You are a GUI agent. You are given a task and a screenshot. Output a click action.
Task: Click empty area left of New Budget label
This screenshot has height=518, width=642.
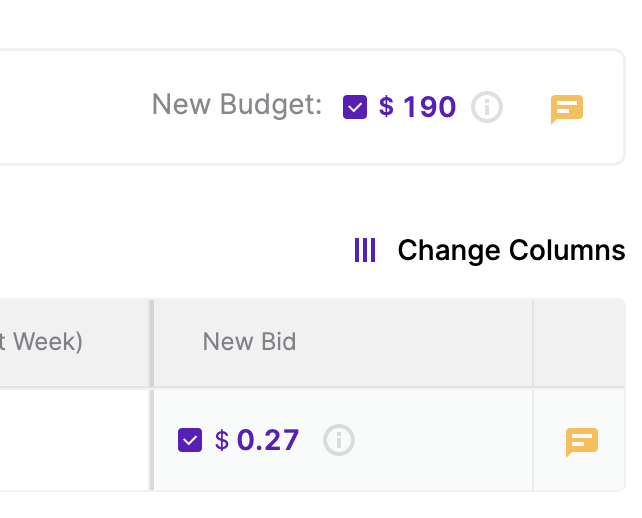[74, 107]
